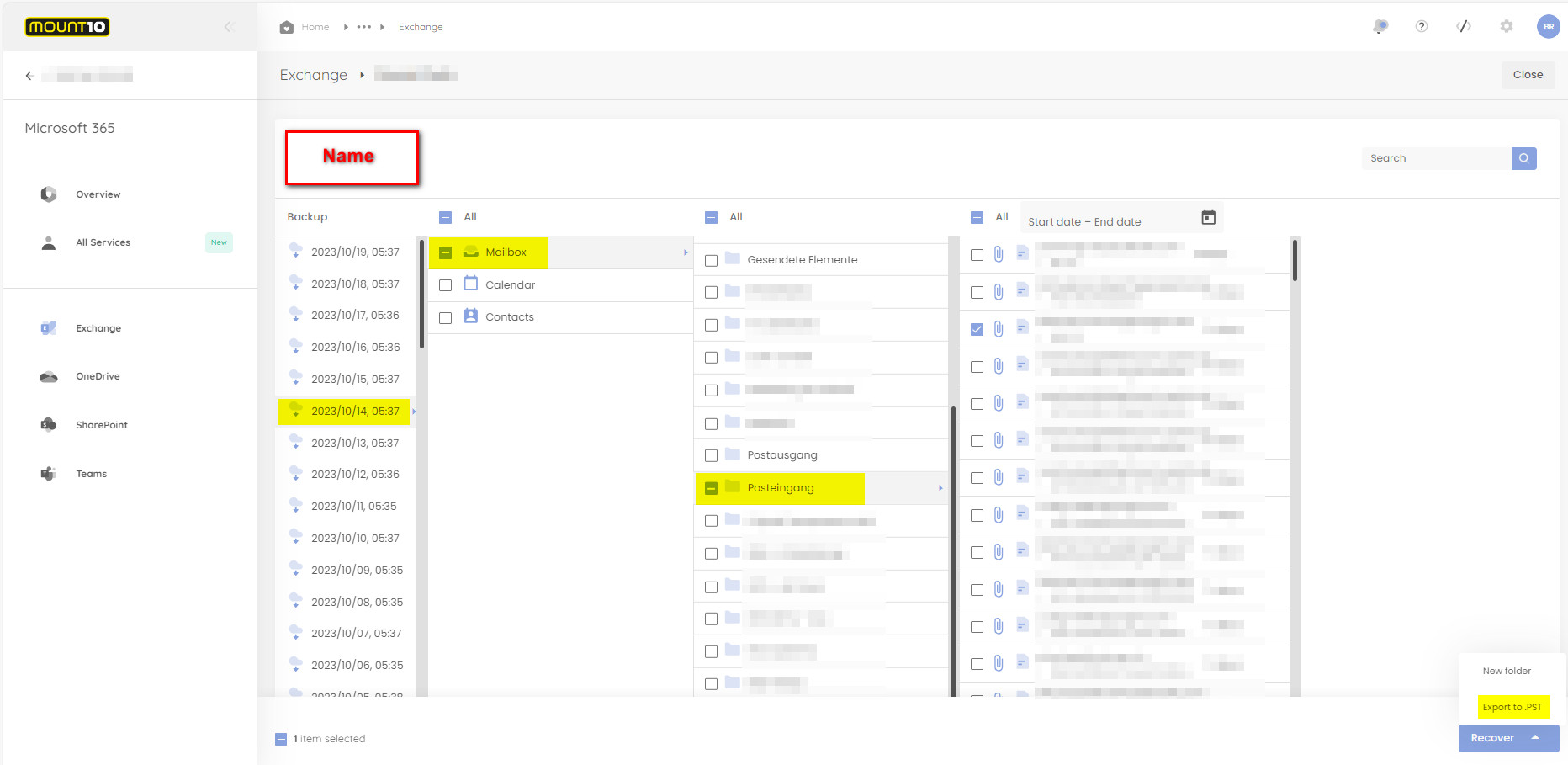
Task: Enable the Postausgang folder checkbox
Action: pyautogui.click(x=711, y=456)
